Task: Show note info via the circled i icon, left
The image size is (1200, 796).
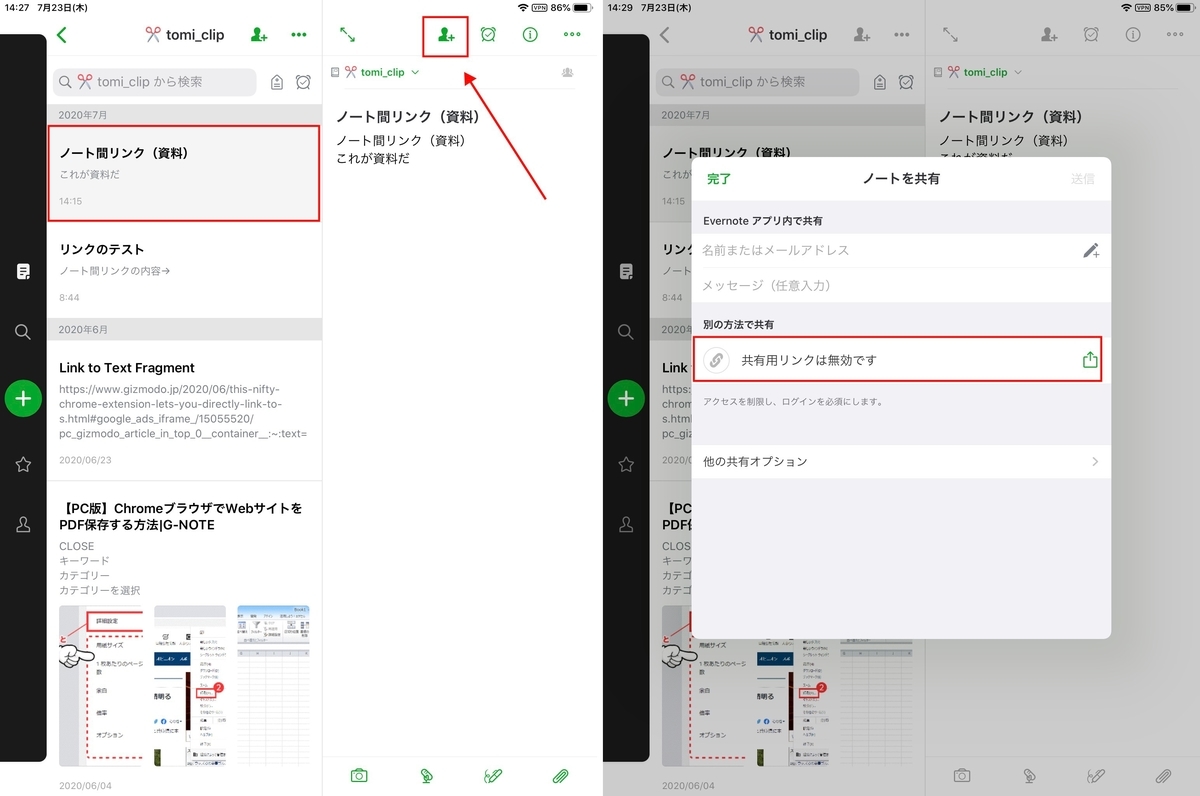Action: (530, 34)
